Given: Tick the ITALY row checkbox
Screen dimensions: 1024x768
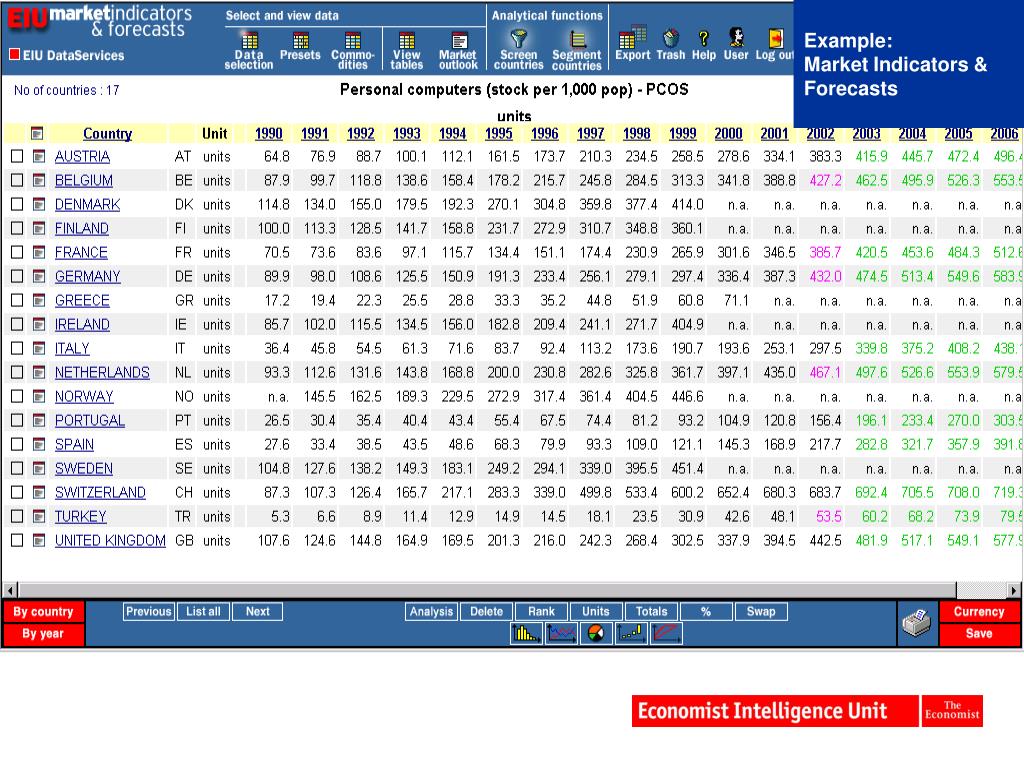Looking at the screenshot, I should click(x=17, y=348).
